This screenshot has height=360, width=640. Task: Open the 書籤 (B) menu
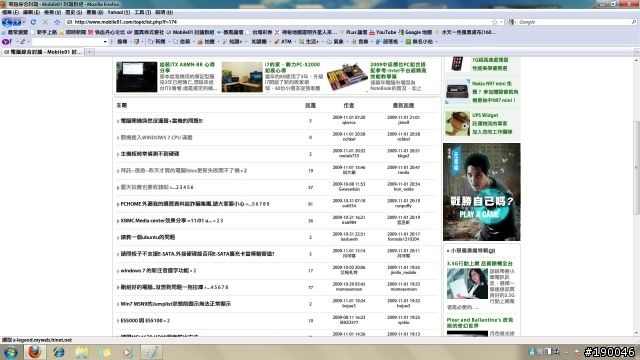pos(95,13)
